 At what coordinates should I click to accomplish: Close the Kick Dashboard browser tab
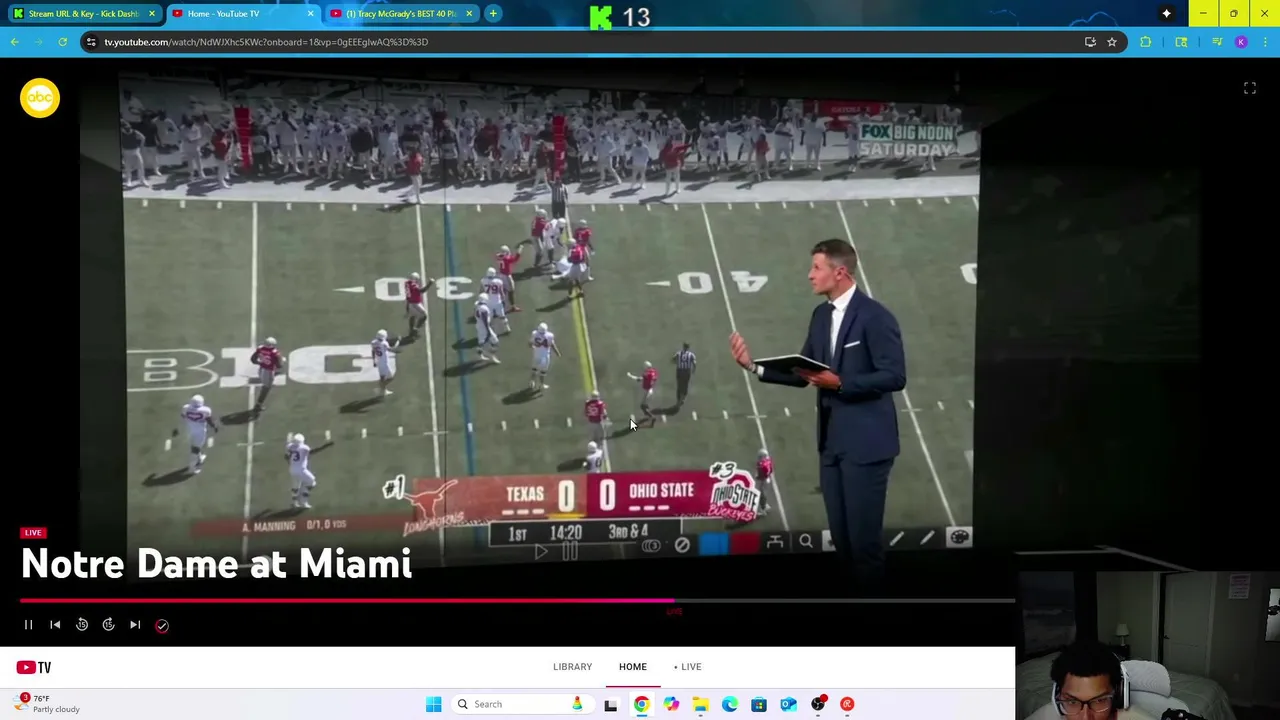152,14
